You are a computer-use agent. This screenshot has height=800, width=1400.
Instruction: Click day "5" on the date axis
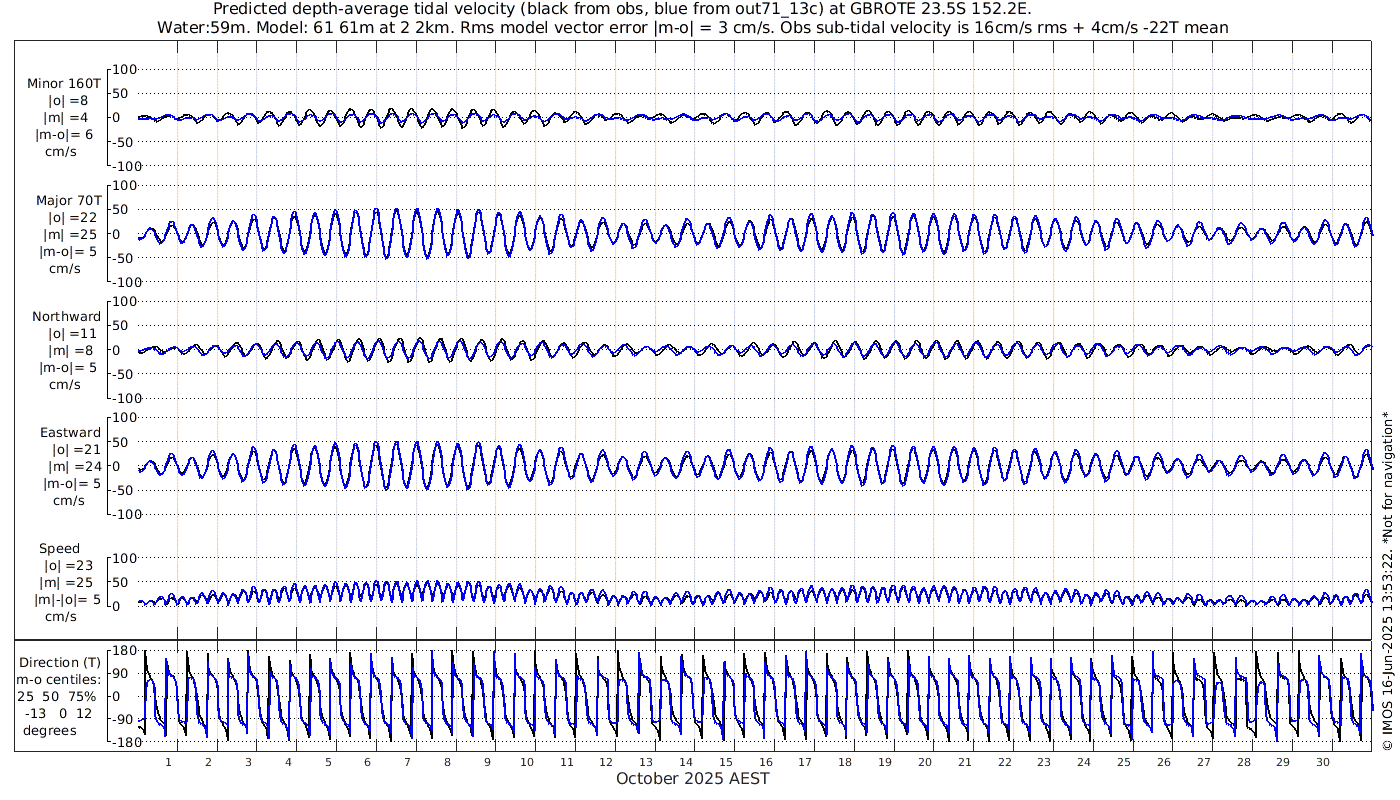coord(327,762)
